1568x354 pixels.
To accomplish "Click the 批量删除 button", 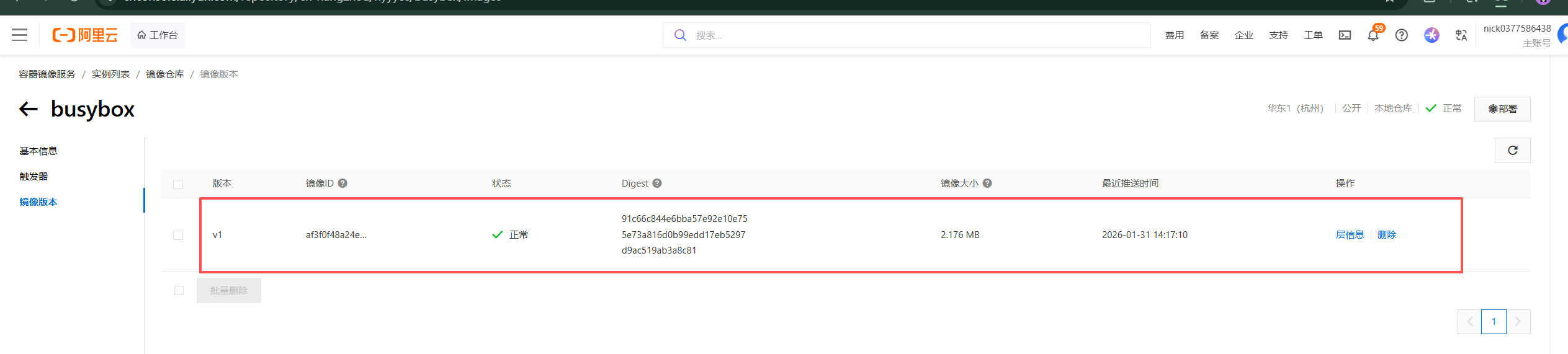I will (x=229, y=290).
